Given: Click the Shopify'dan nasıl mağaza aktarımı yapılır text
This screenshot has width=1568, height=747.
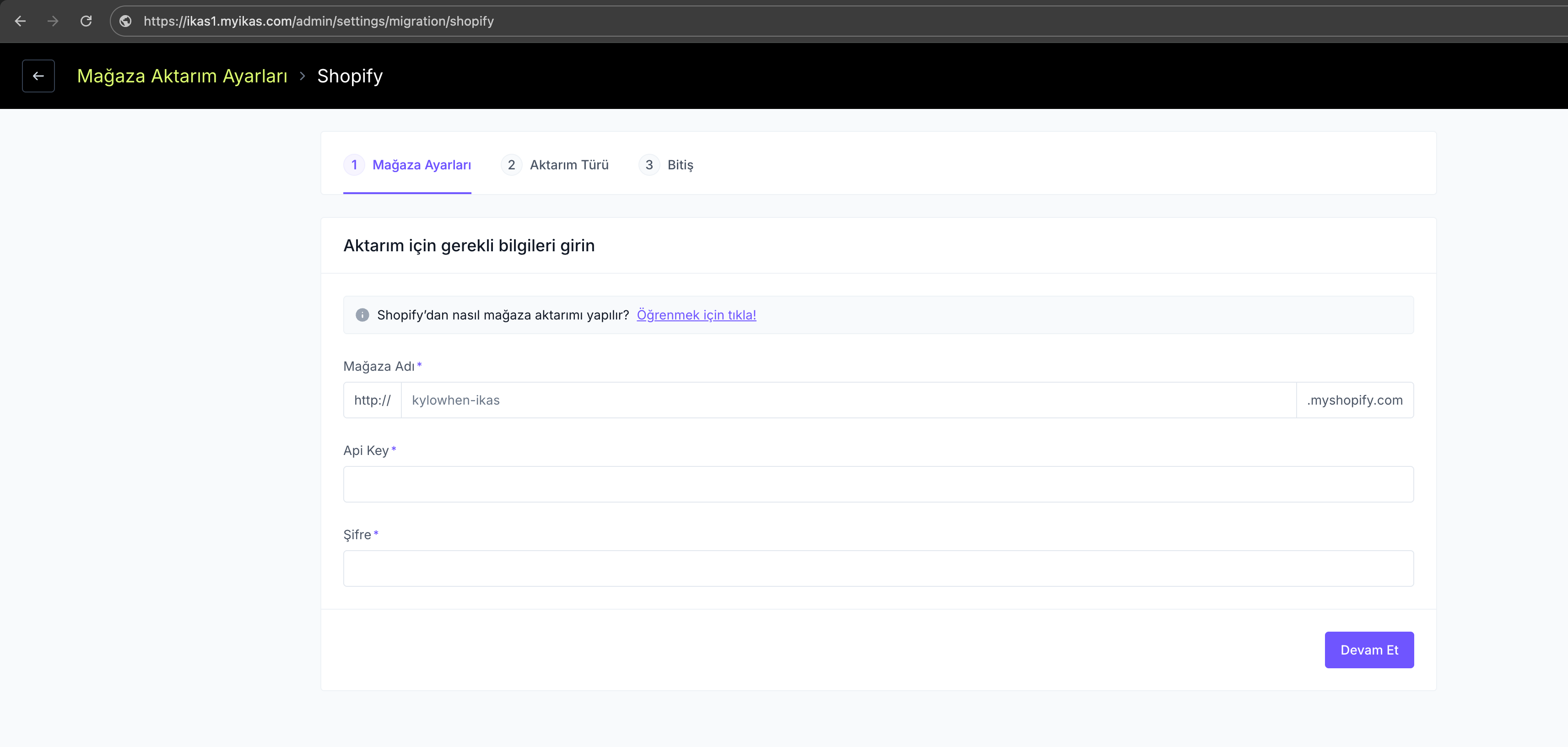Looking at the screenshot, I should (x=503, y=315).
